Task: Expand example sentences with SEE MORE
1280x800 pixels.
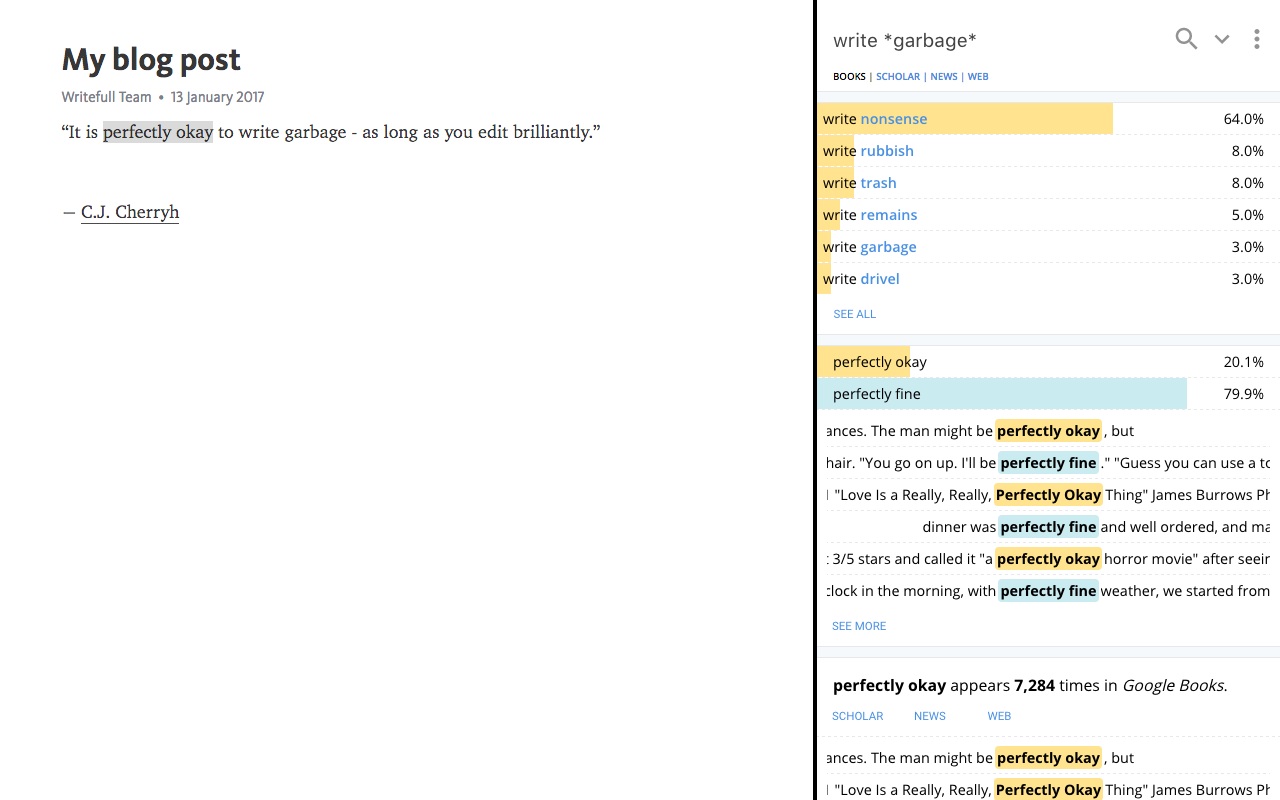Action: click(x=859, y=626)
